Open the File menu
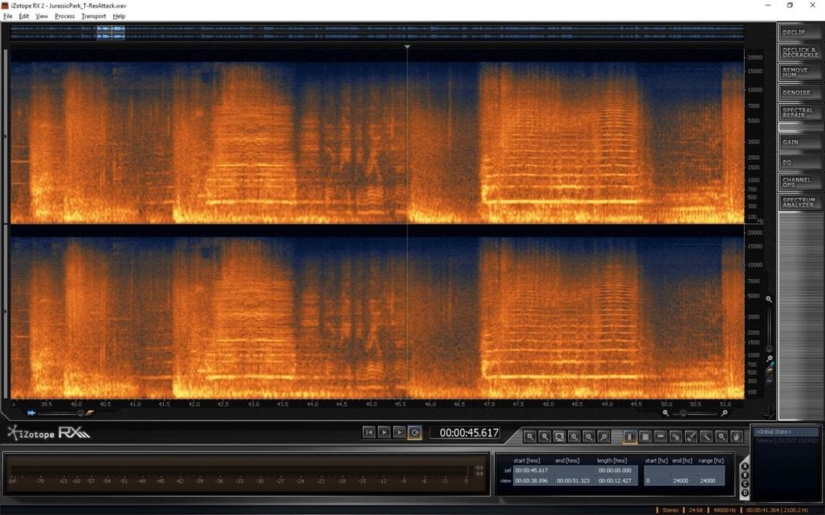The image size is (825, 515). (x=7, y=16)
